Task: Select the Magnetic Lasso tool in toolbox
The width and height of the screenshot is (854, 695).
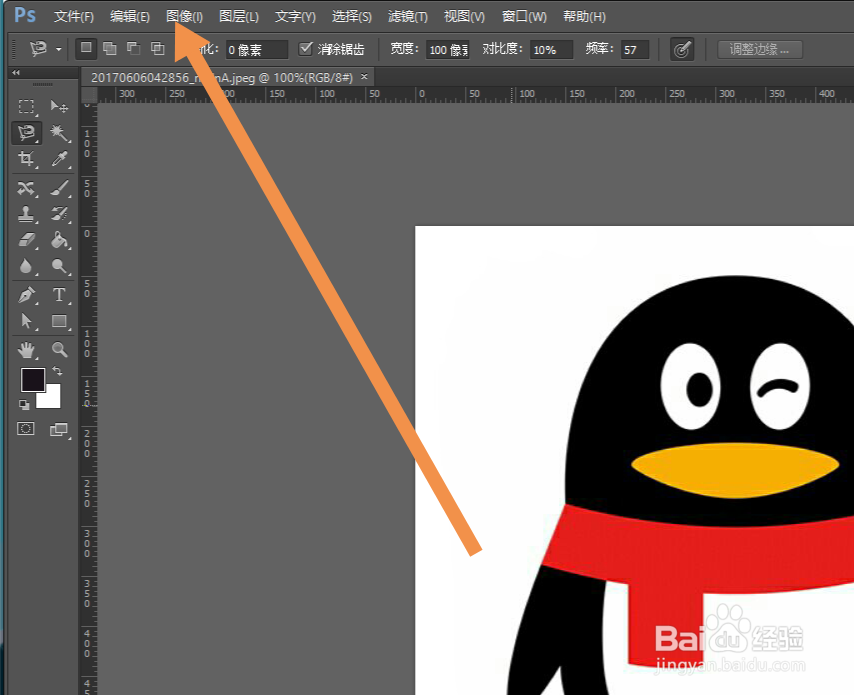Action: coord(26,132)
